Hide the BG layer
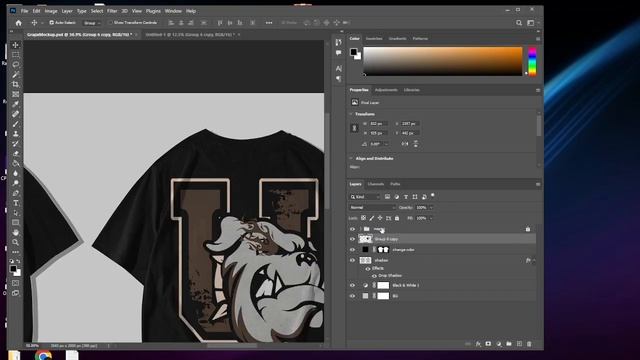The height and width of the screenshot is (360, 640). coord(352,296)
